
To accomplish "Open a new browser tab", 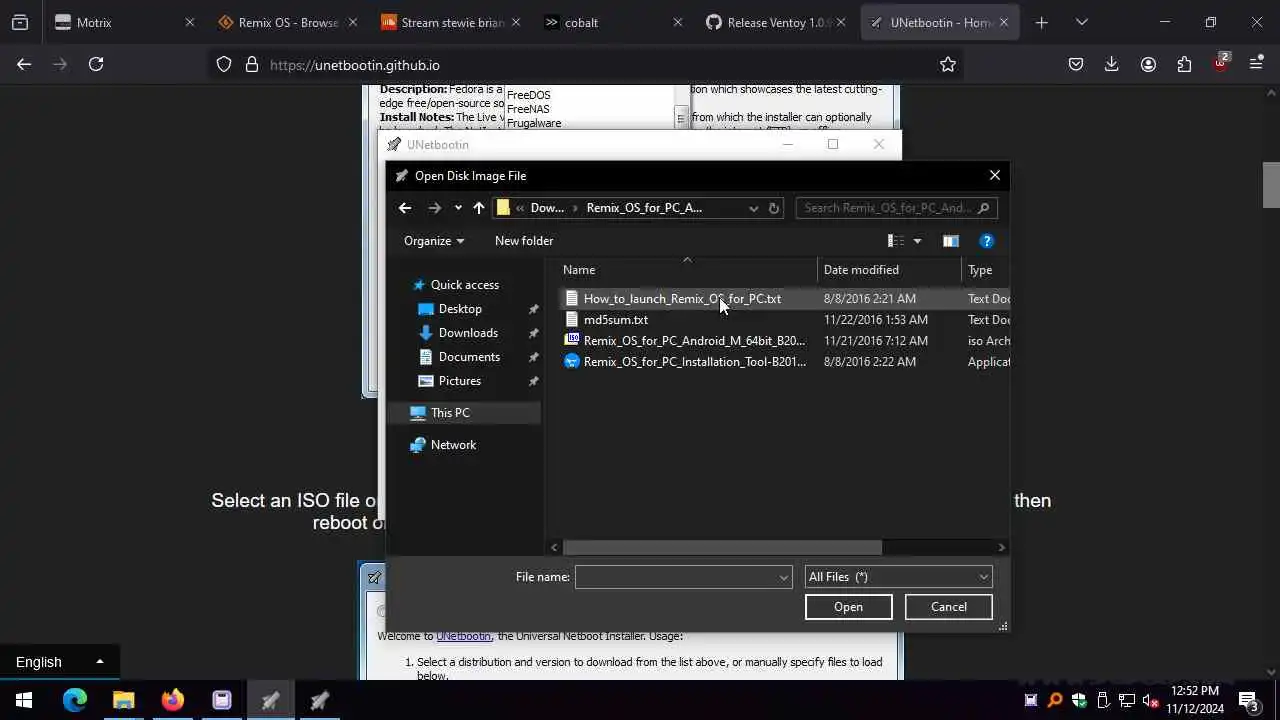I will pos(1042,22).
